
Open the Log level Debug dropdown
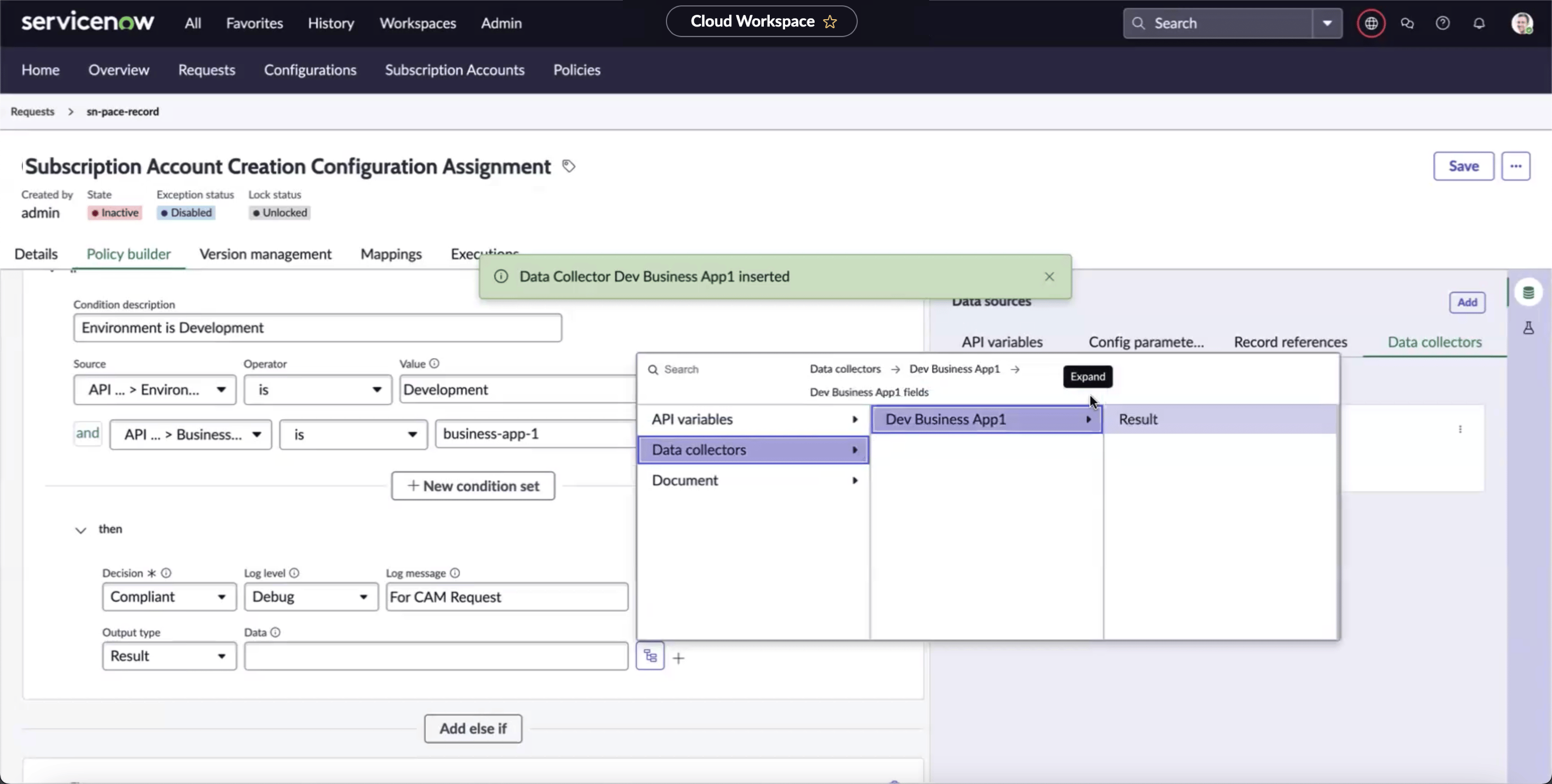311,597
